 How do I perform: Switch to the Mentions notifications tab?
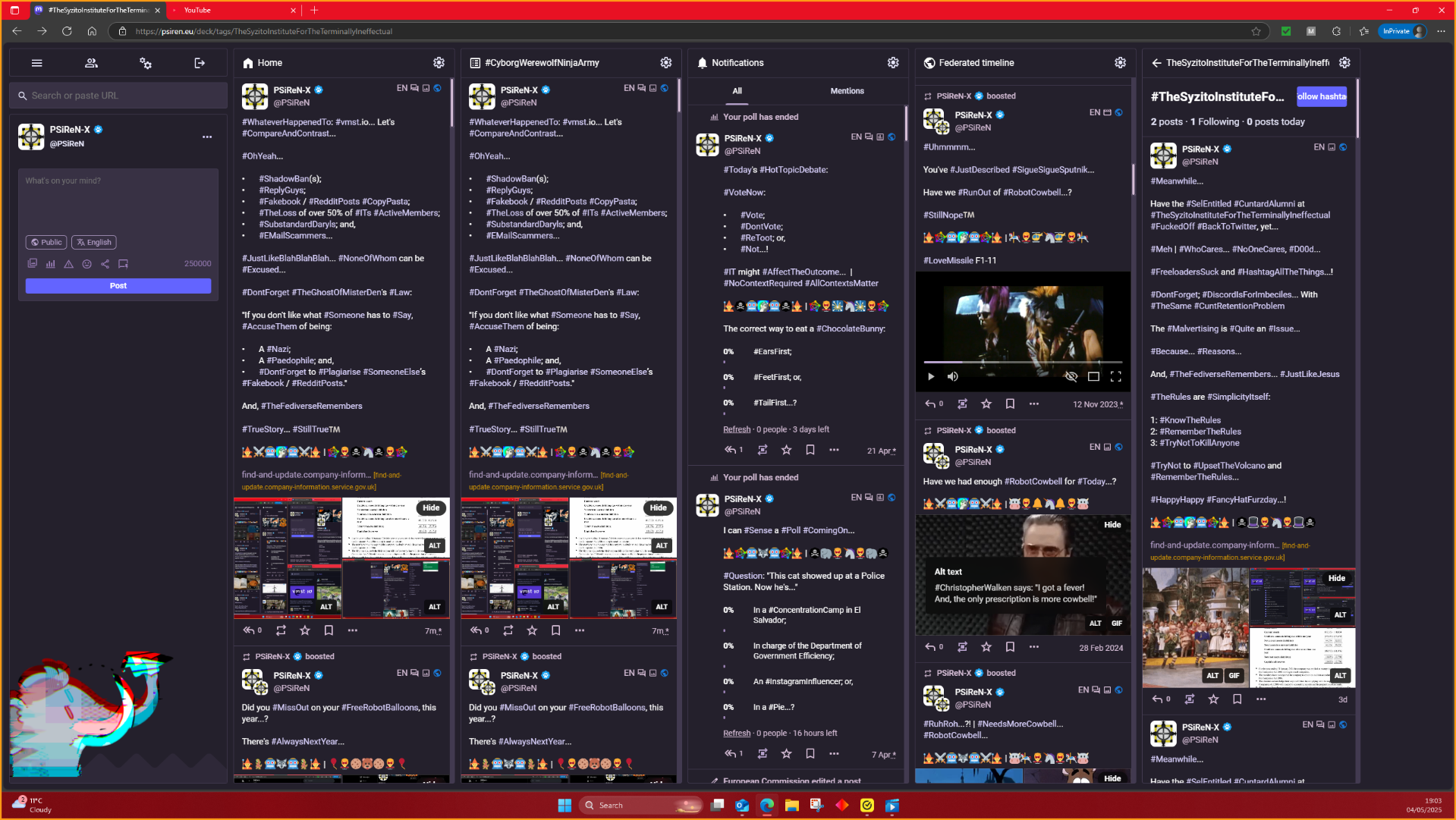click(847, 91)
